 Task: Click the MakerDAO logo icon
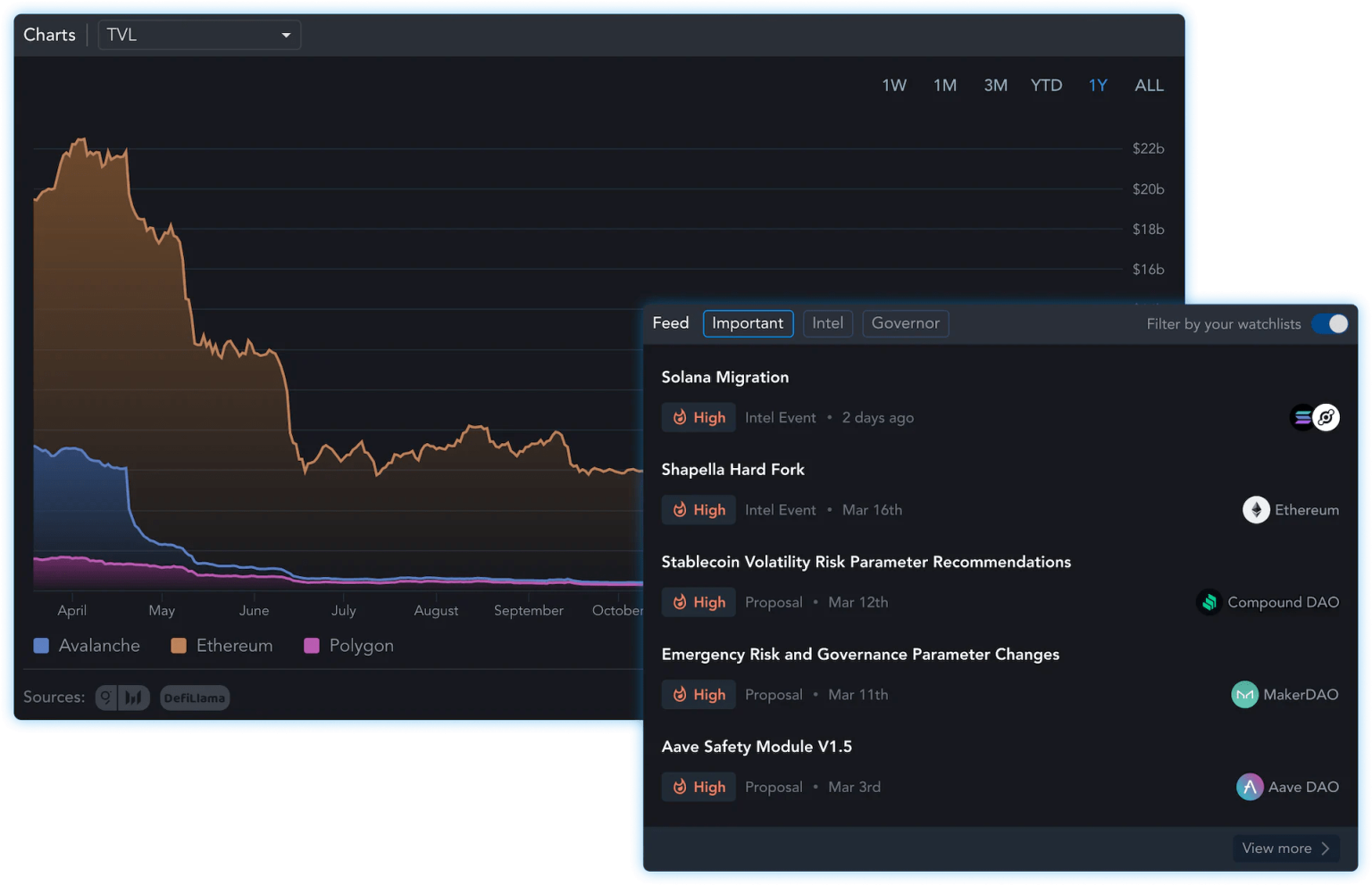(x=1244, y=695)
